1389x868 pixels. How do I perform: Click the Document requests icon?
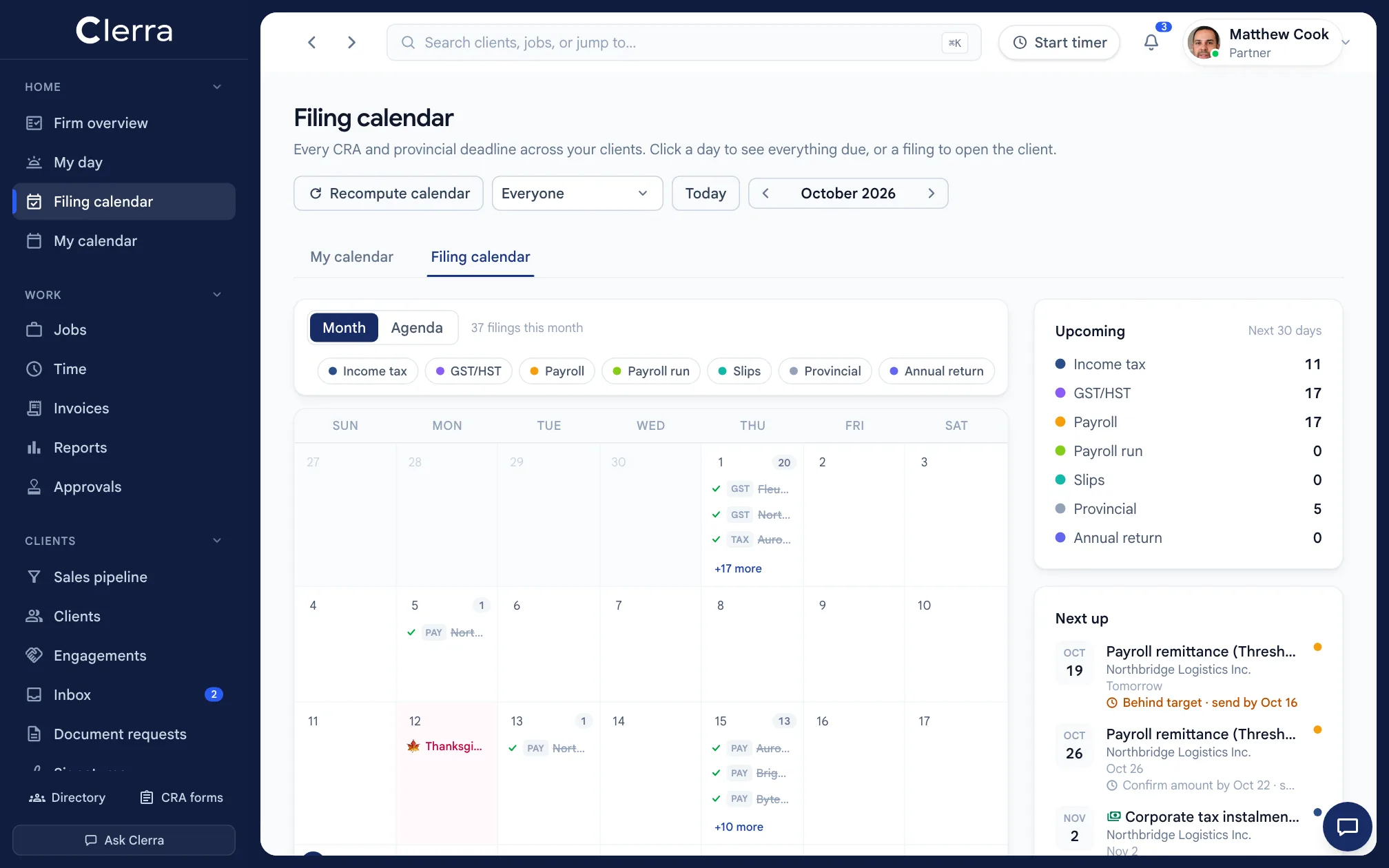[x=34, y=734]
